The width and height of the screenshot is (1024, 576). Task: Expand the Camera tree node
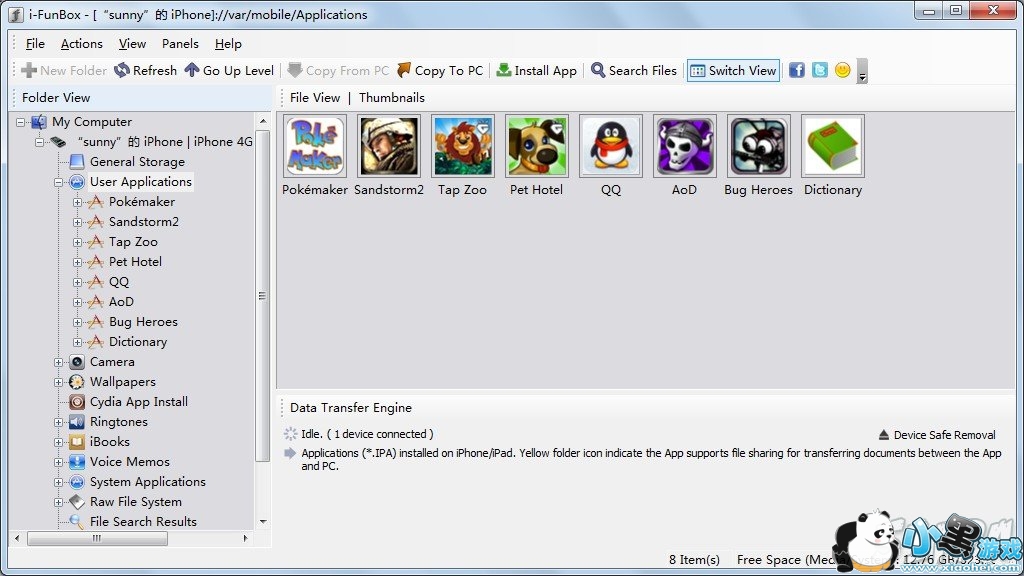(59, 362)
